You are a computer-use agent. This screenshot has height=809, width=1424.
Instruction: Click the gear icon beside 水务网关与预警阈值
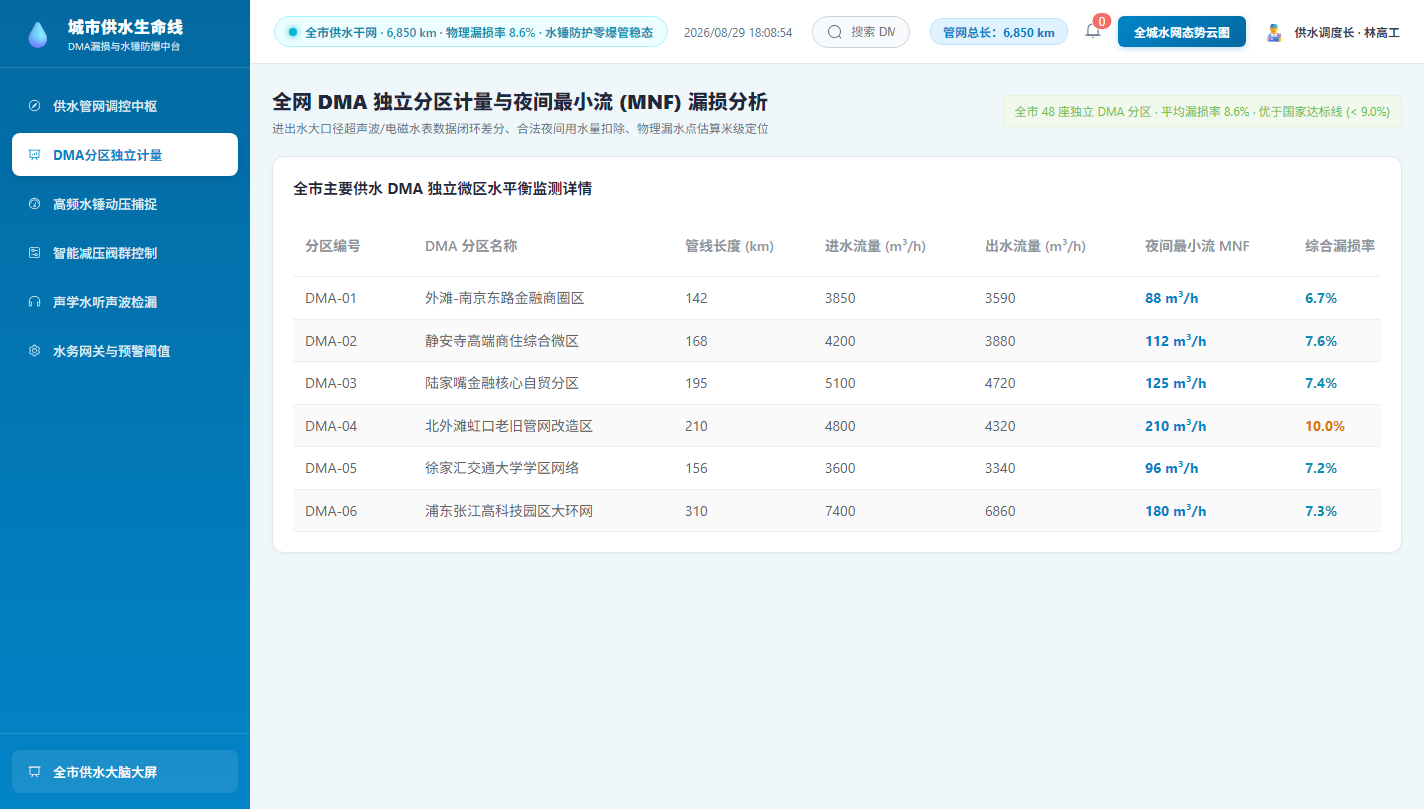pyautogui.click(x=34, y=351)
